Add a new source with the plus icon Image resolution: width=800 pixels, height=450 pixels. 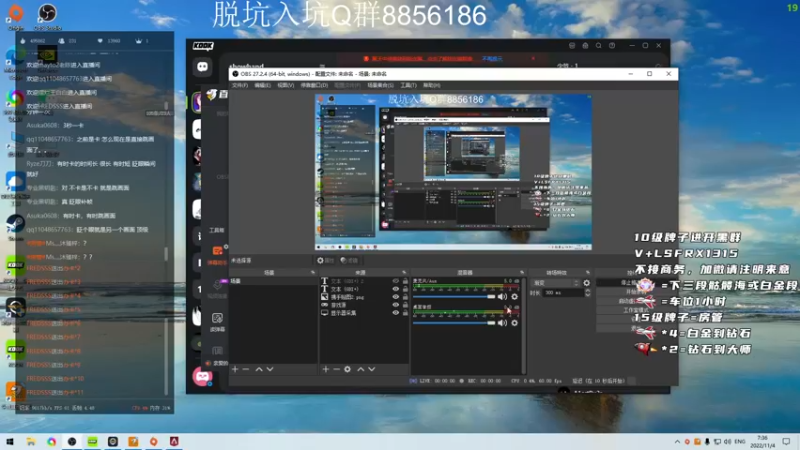point(326,369)
